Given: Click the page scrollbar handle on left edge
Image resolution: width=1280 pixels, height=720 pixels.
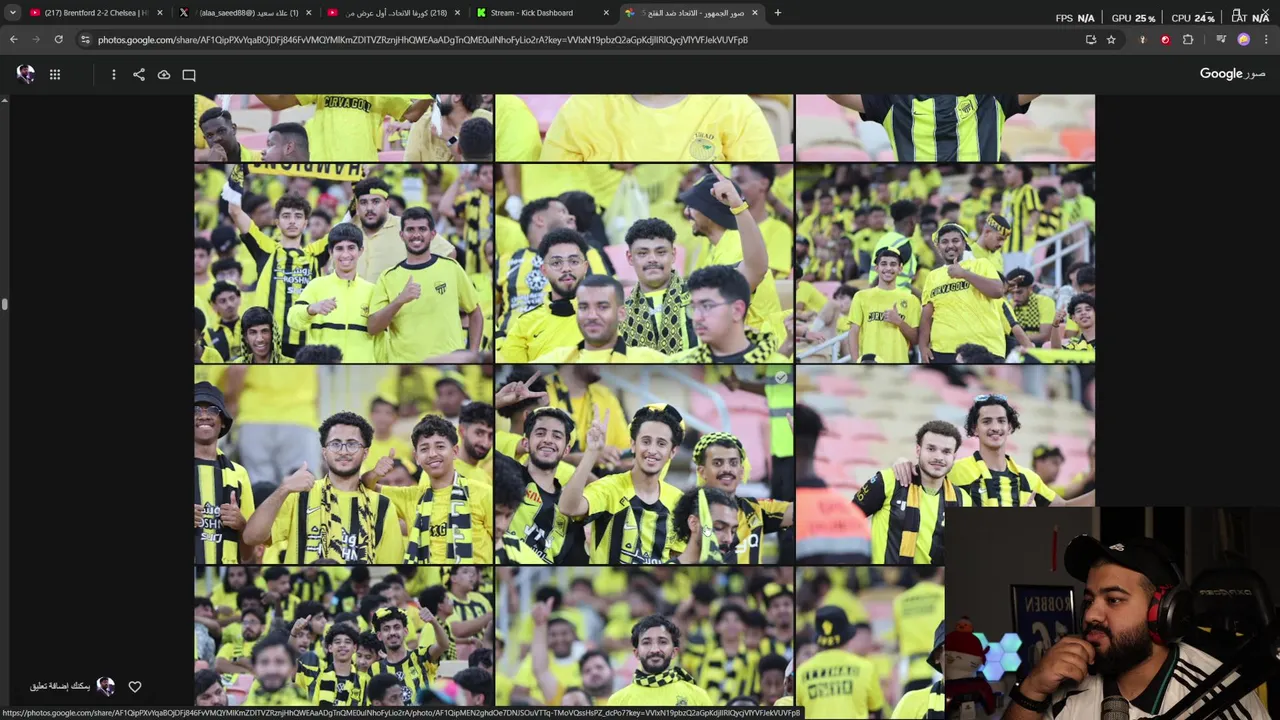Looking at the screenshot, I should pos(4,304).
